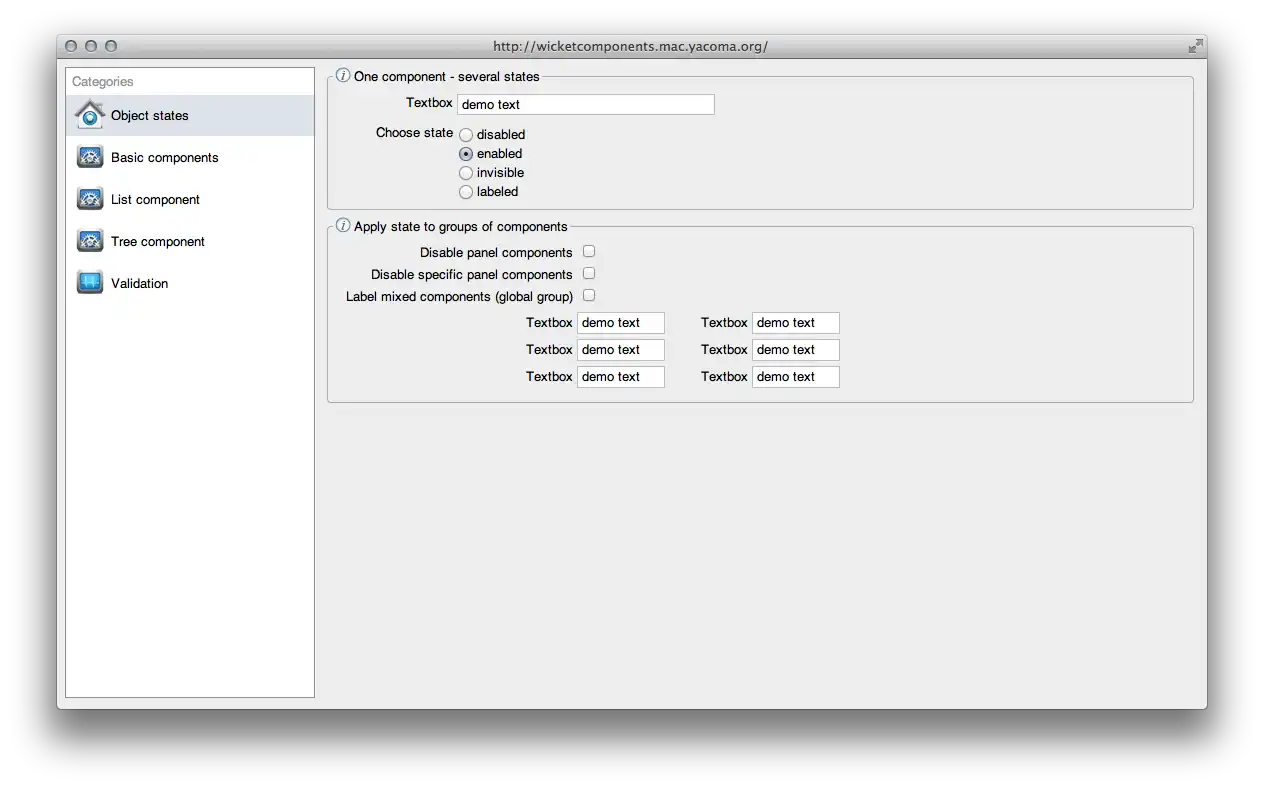Enable Label mixed components (global group) checkbox
This screenshot has width=1264, height=788.
(x=589, y=295)
